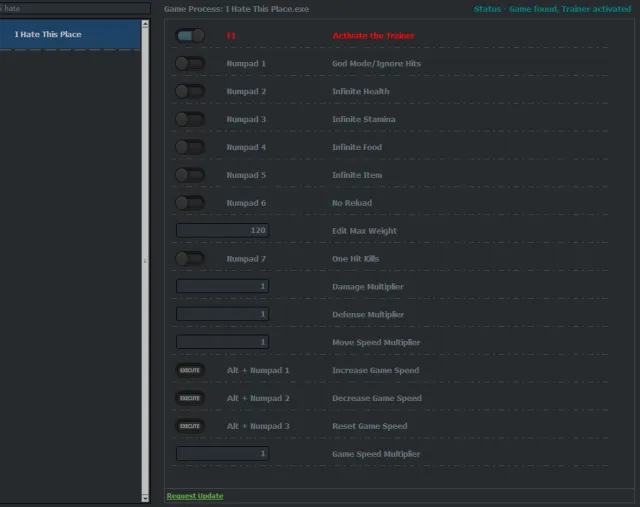Select I Hate This Place in game list

click(x=70, y=35)
